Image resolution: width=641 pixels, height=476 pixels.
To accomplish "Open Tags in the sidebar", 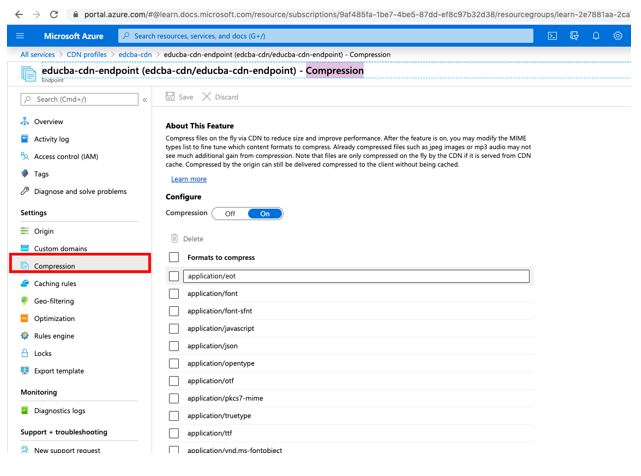I will (x=41, y=174).
